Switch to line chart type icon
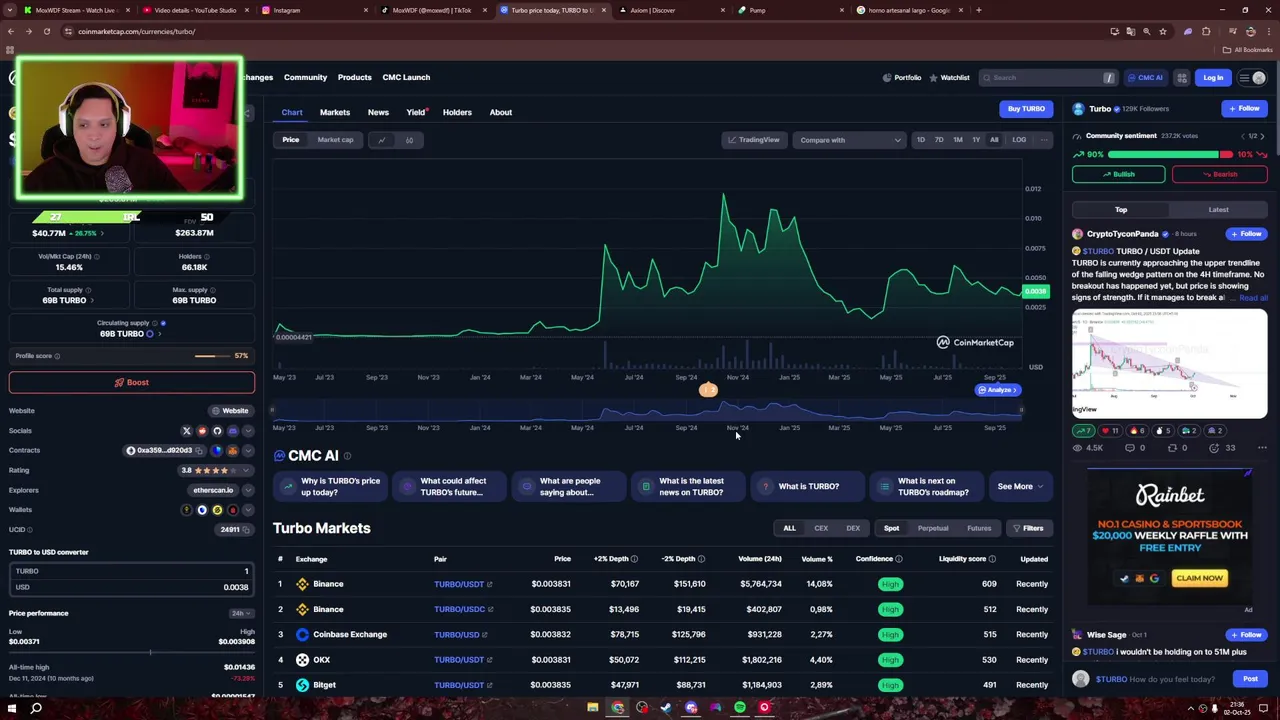1280x720 pixels. pyautogui.click(x=381, y=140)
